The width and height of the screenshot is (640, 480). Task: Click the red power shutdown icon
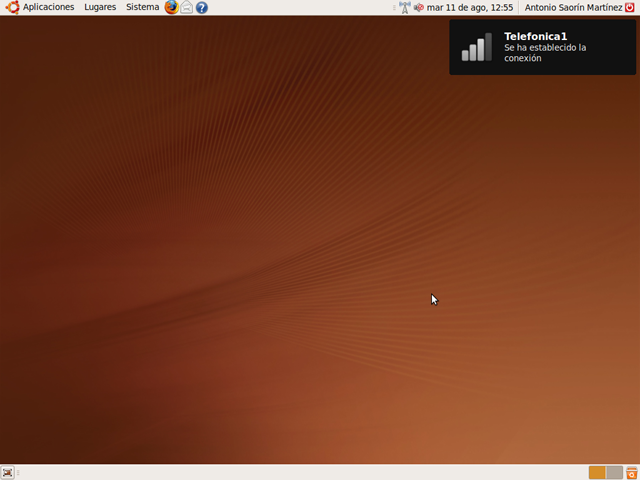coord(630,7)
